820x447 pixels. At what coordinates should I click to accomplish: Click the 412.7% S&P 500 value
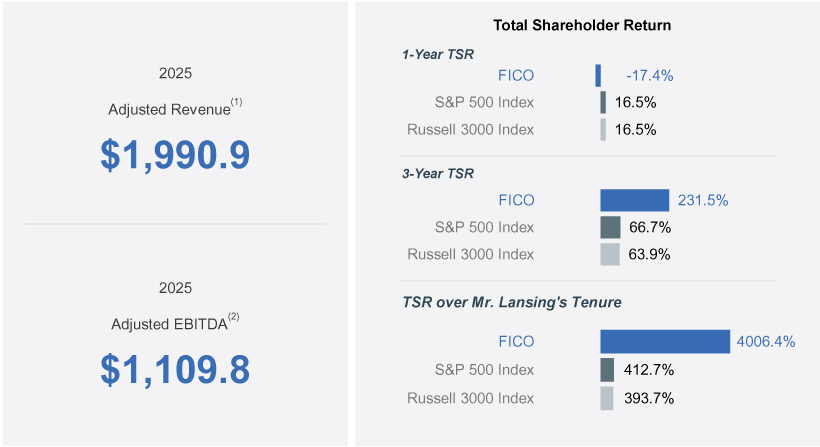click(649, 370)
